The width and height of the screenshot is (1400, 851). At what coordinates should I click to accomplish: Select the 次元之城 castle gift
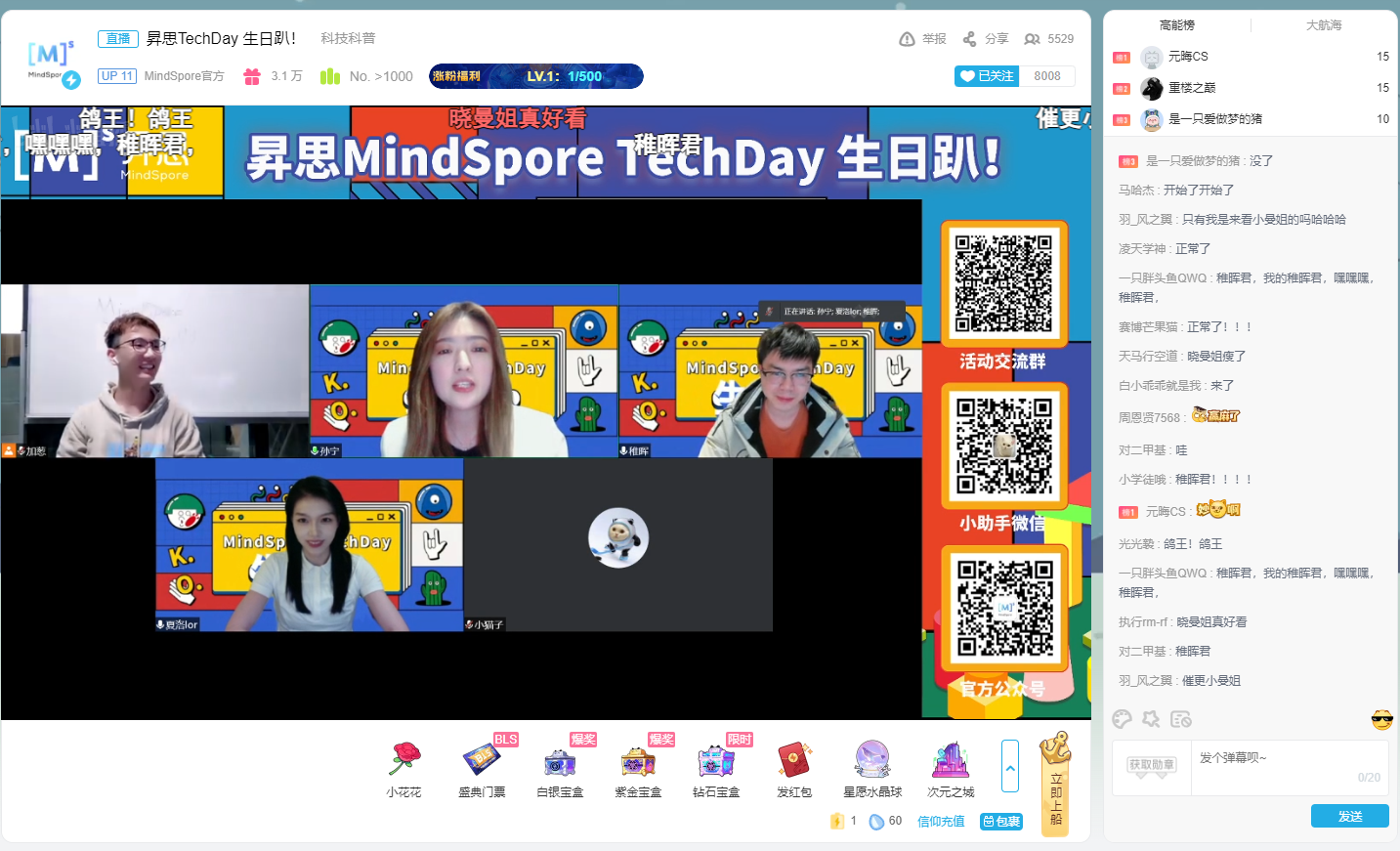(x=951, y=769)
